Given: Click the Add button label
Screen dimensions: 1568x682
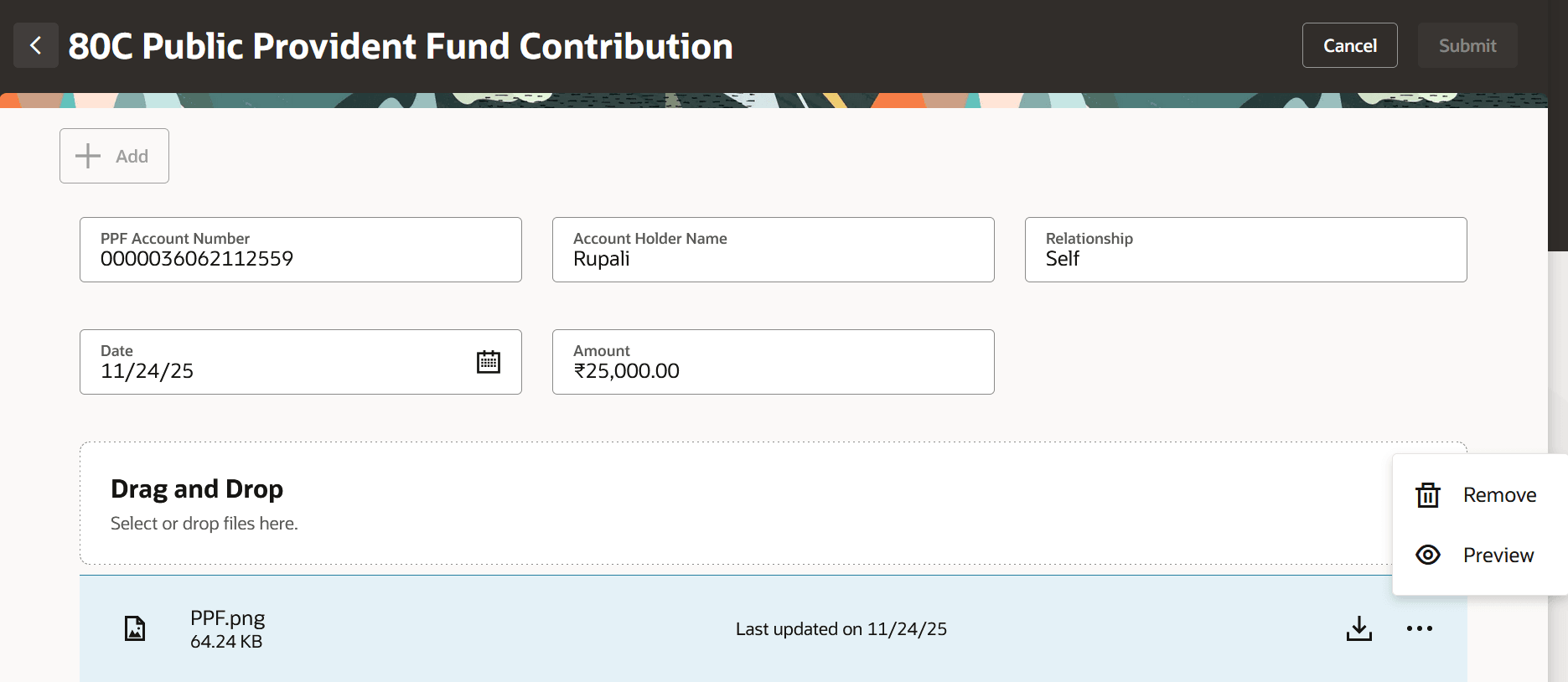Looking at the screenshot, I should 132,157.
